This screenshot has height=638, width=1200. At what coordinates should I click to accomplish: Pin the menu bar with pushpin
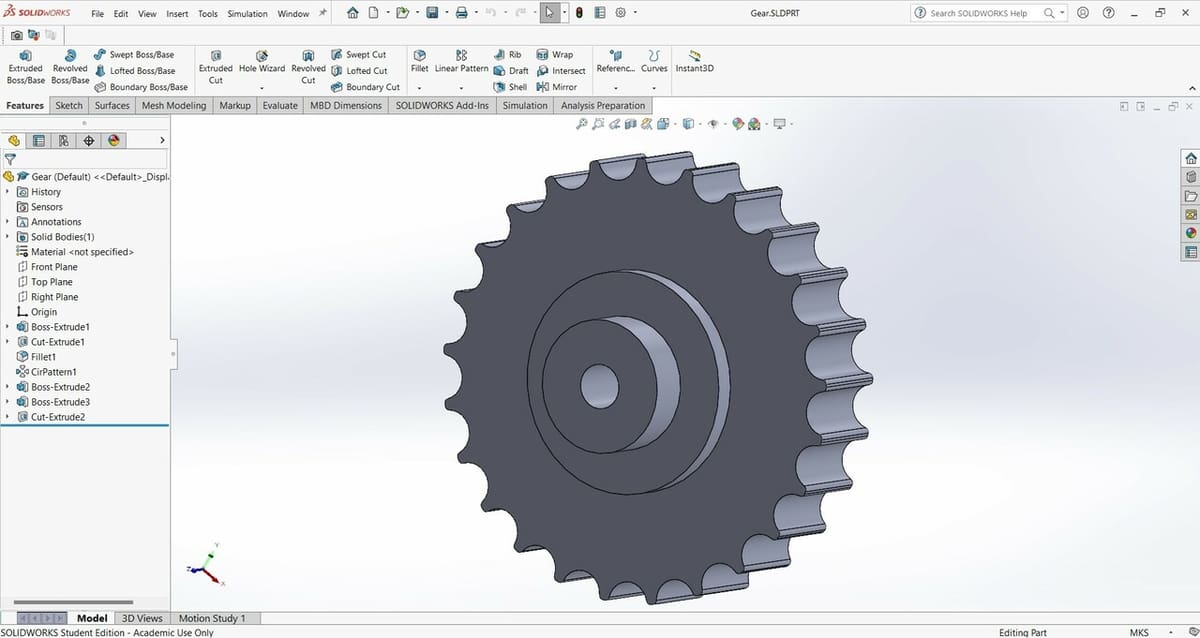[322, 13]
